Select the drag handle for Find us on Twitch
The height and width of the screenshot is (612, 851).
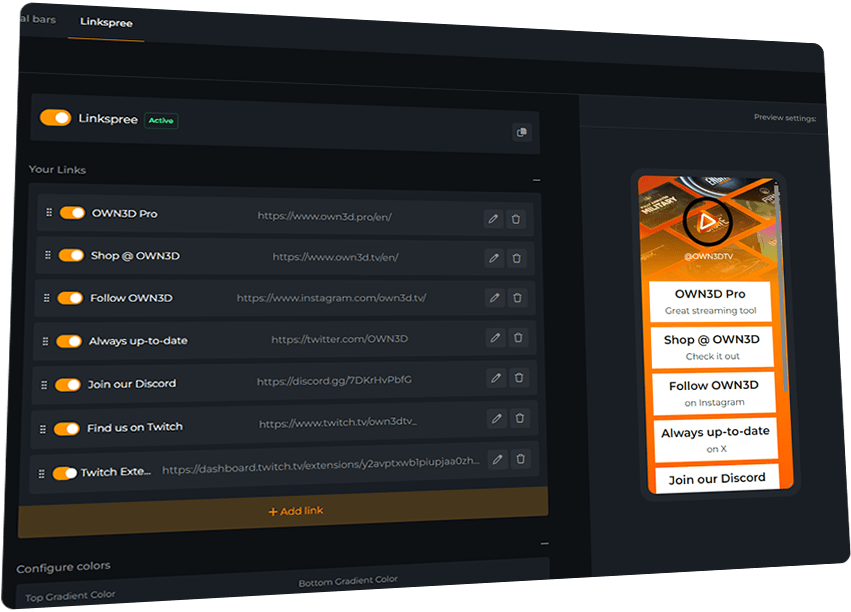tap(43, 429)
